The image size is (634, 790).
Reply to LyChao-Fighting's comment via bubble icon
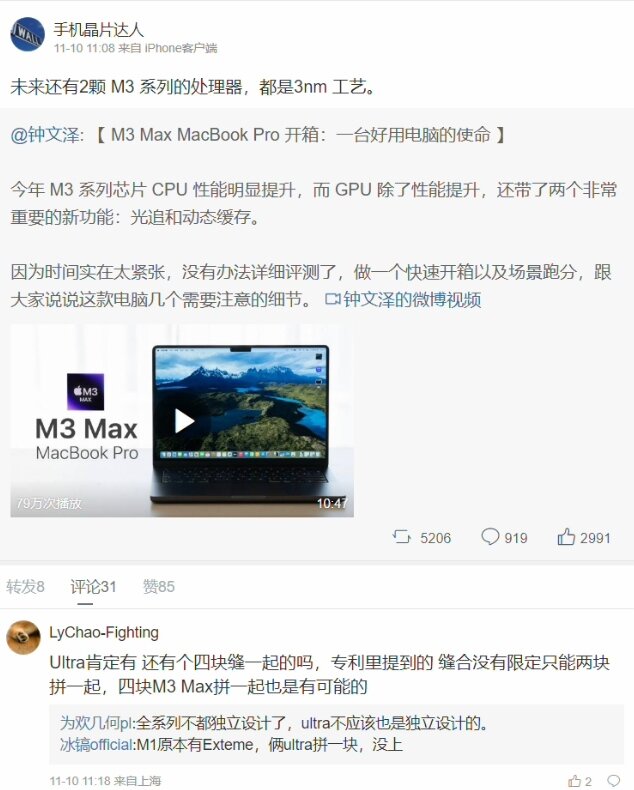click(x=613, y=781)
